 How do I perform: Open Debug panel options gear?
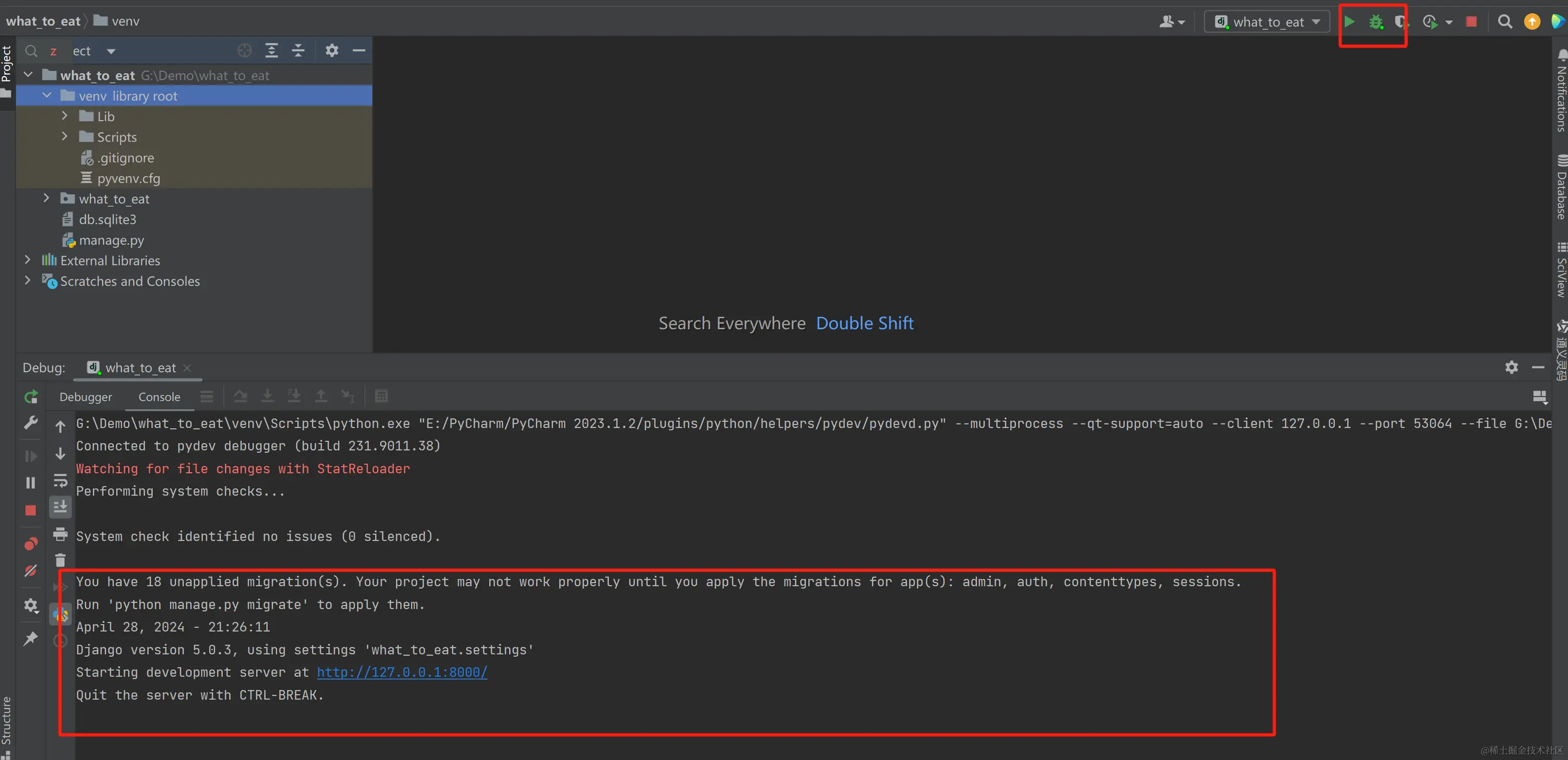[1511, 368]
